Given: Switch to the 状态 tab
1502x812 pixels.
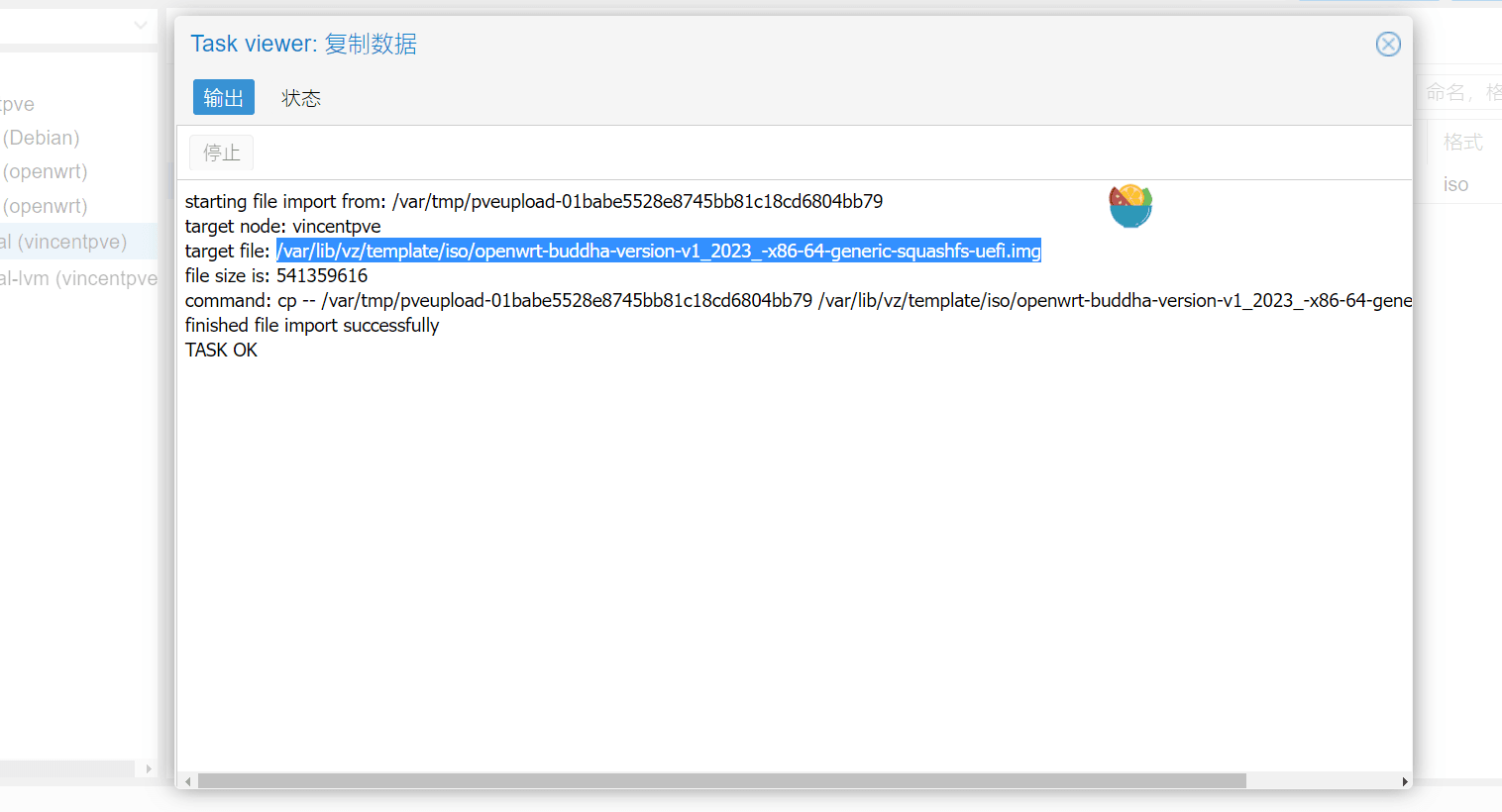Looking at the screenshot, I should [x=301, y=98].
